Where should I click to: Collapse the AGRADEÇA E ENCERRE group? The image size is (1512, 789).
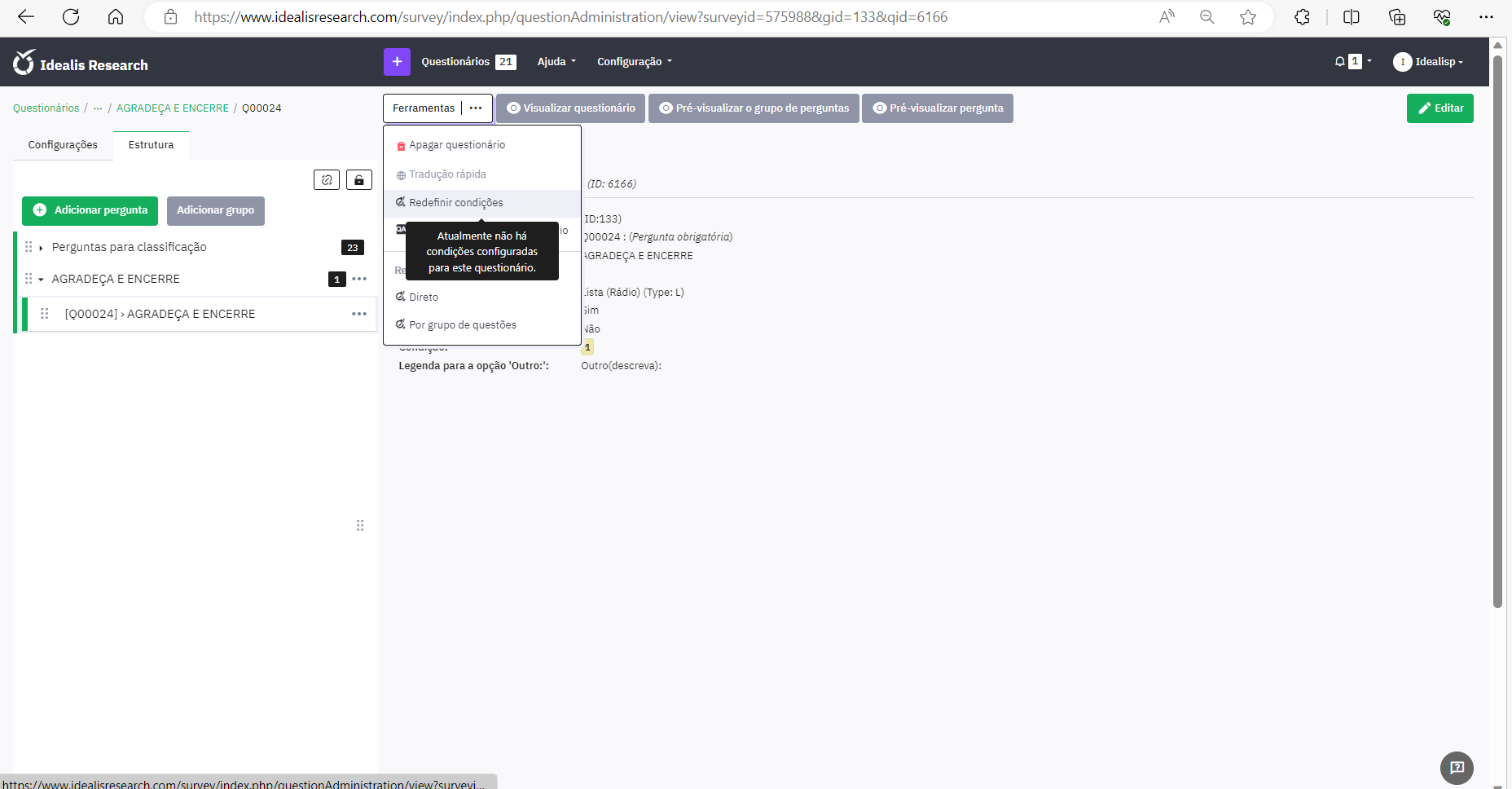click(41, 280)
